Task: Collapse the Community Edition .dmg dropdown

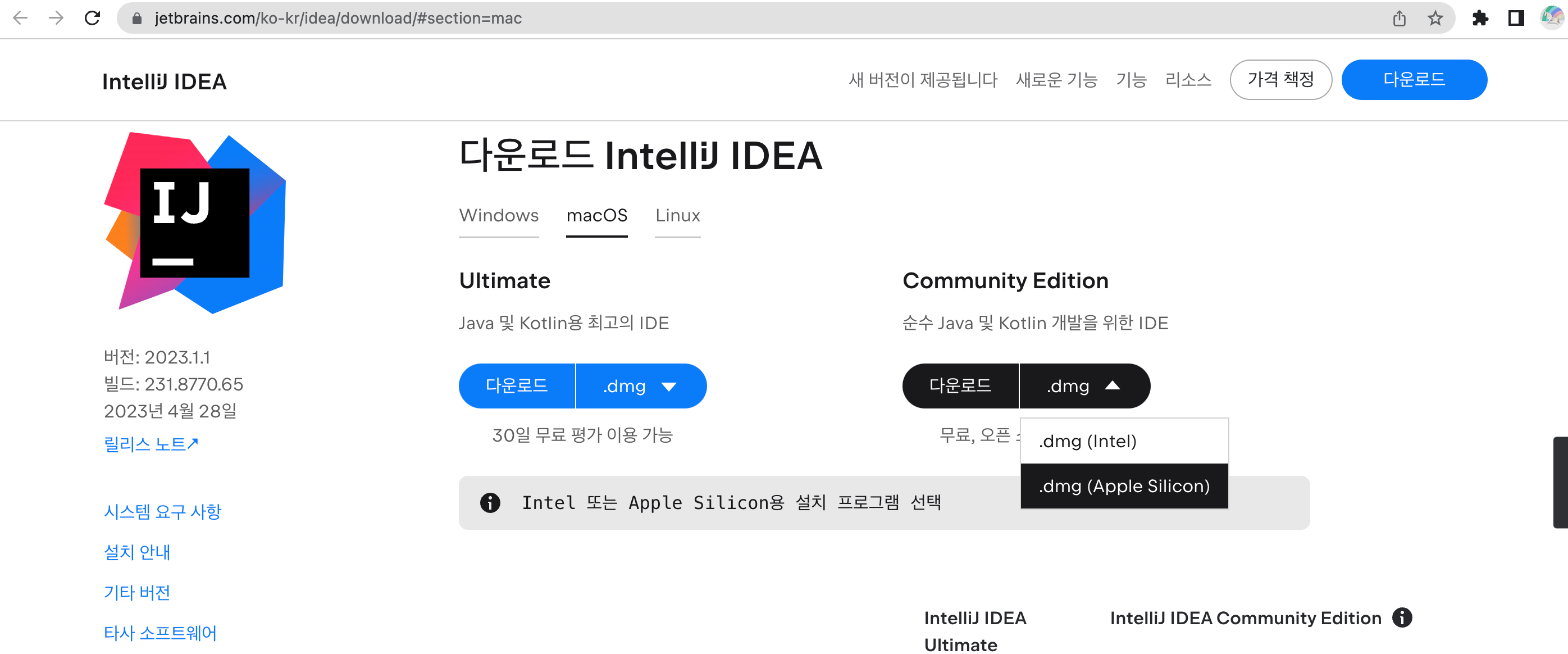Action: [1084, 386]
